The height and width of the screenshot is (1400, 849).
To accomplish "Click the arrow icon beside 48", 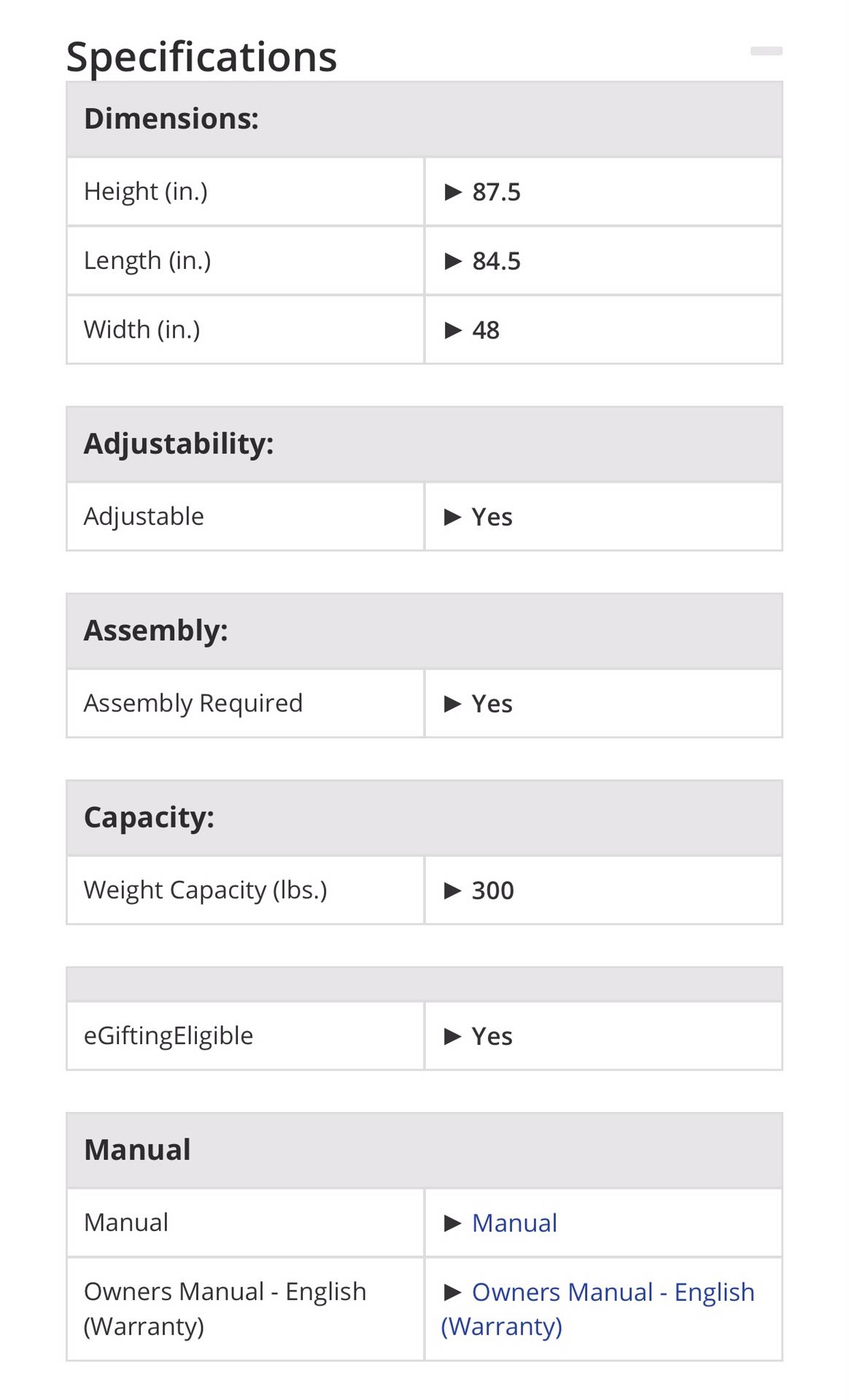I will click(x=453, y=330).
